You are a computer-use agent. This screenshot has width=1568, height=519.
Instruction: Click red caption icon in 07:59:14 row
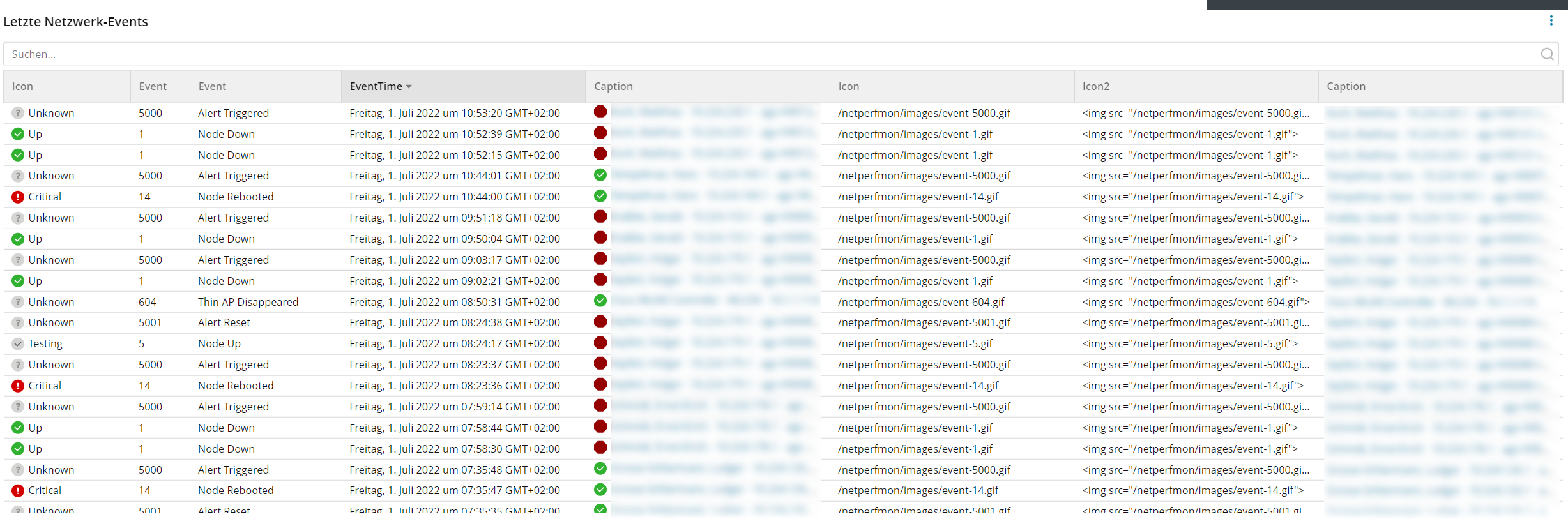pyautogui.click(x=600, y=405)
